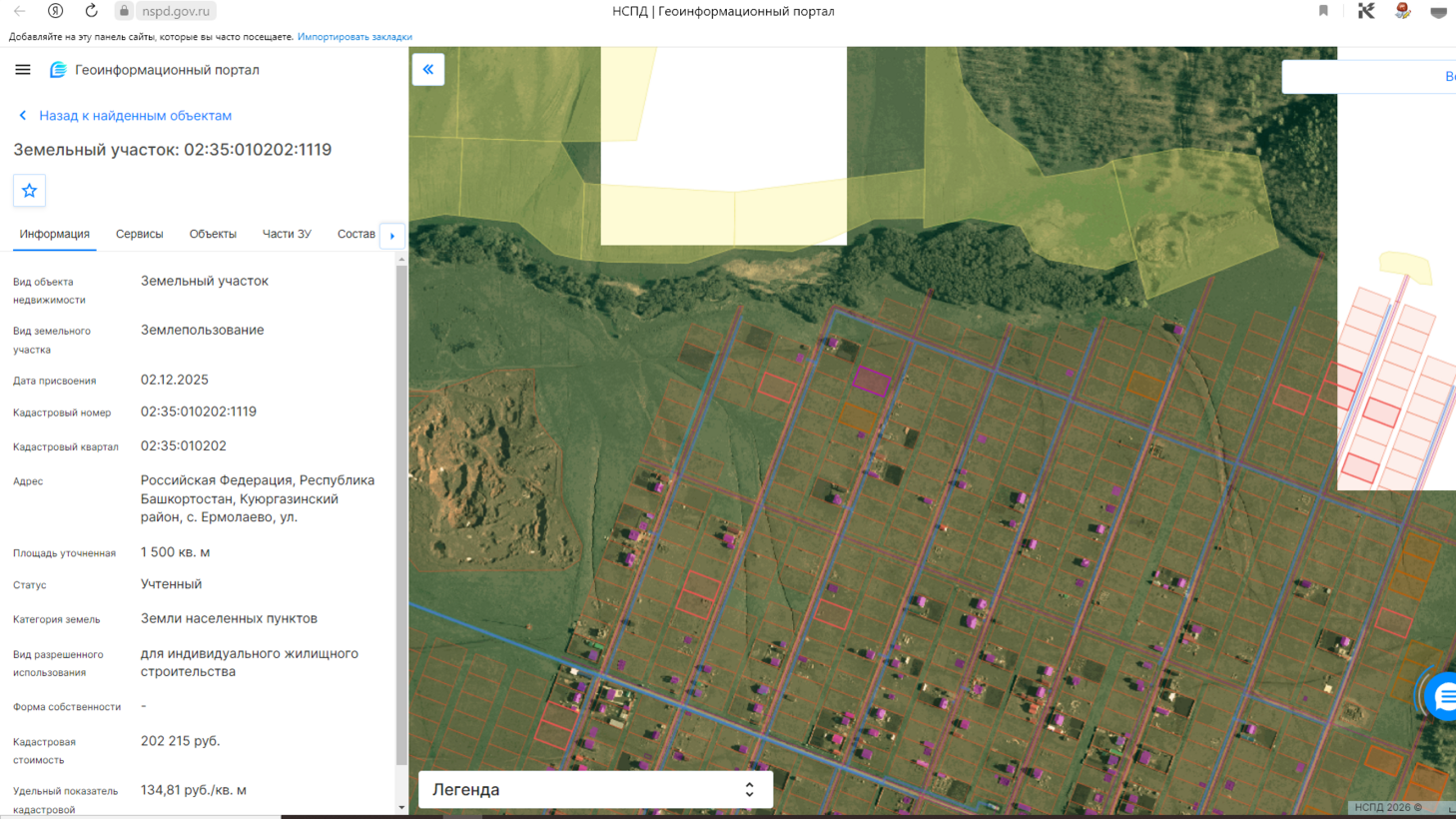Add the land plot to favorites with the star
Viewport: 1456px width, 819px height.
29,191
